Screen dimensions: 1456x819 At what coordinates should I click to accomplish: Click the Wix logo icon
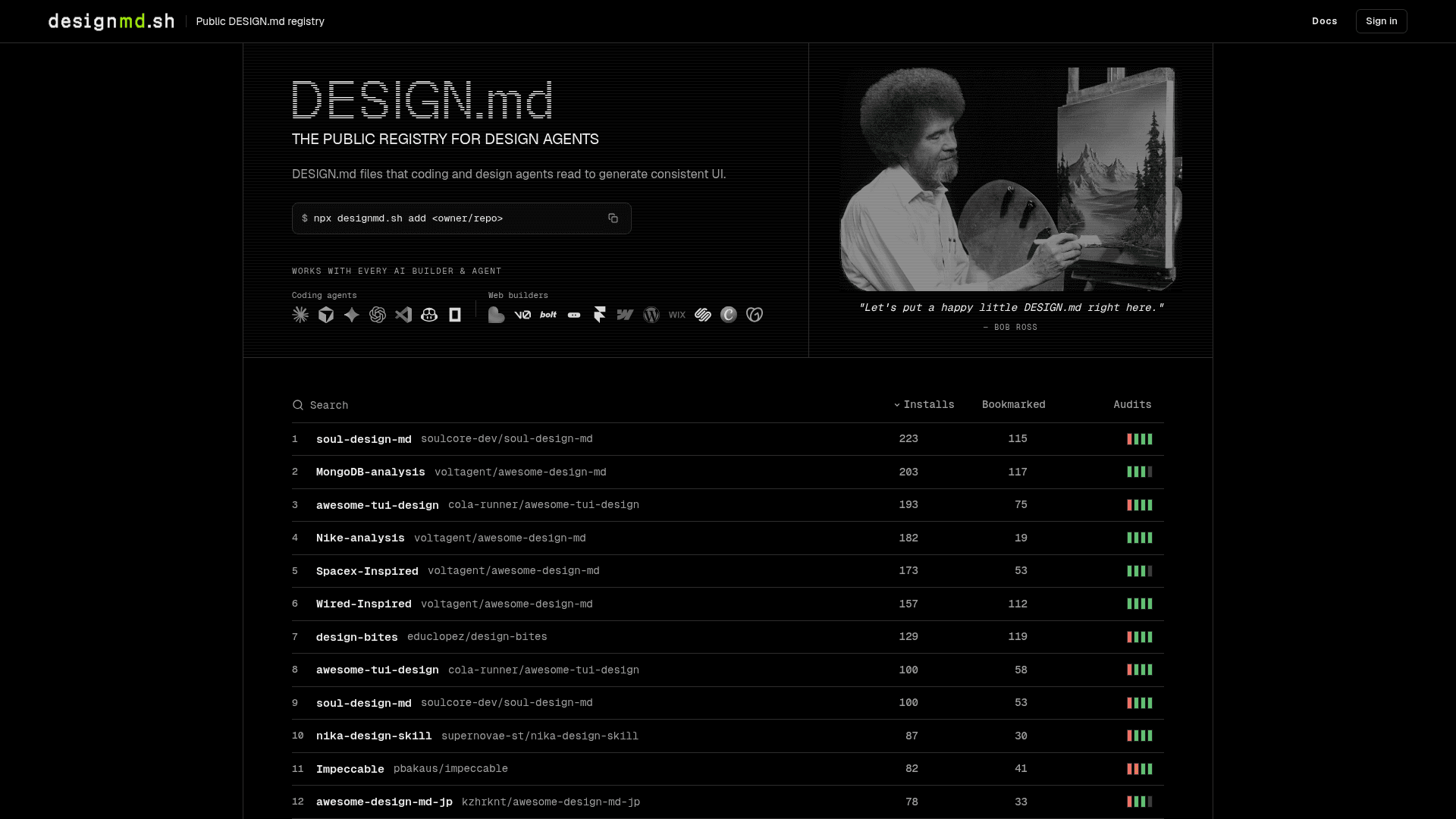tap(677, 315)
